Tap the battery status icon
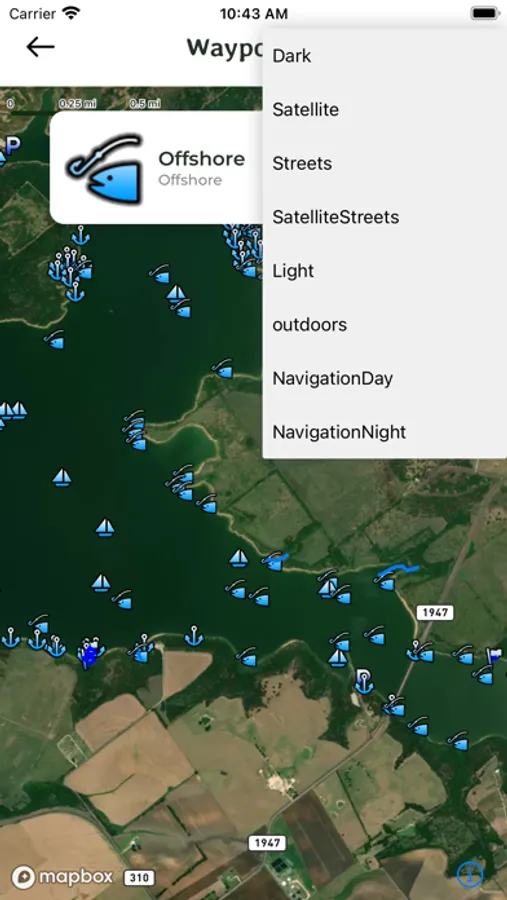This screenshot has width=507, height=900. pos(485,13)
